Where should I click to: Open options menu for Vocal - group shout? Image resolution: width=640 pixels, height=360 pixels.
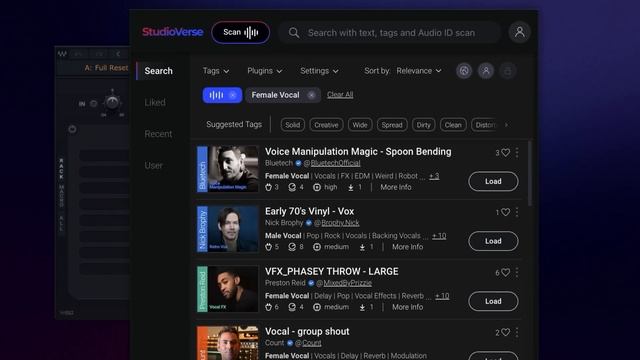517,333
